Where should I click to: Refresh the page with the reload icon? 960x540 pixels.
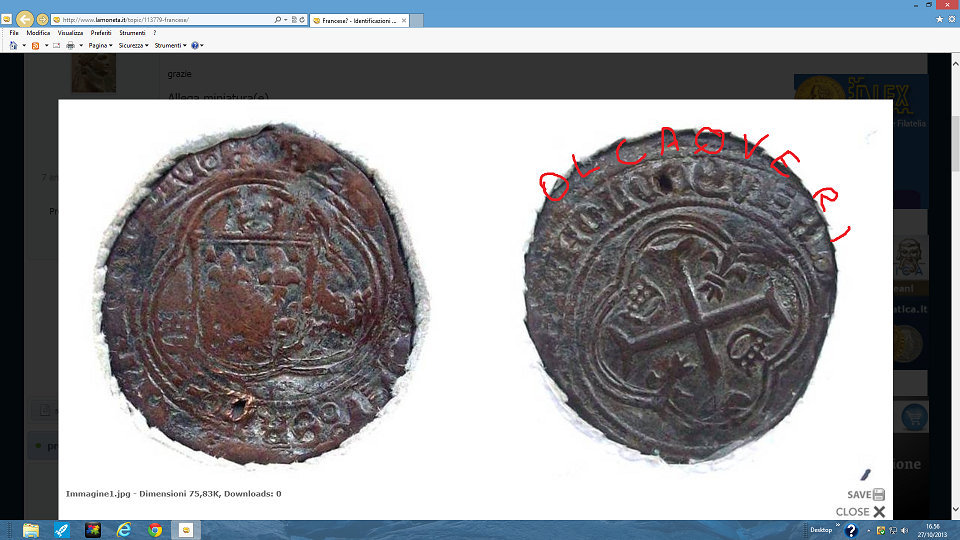pyautogui.click(x=302, y=20)
